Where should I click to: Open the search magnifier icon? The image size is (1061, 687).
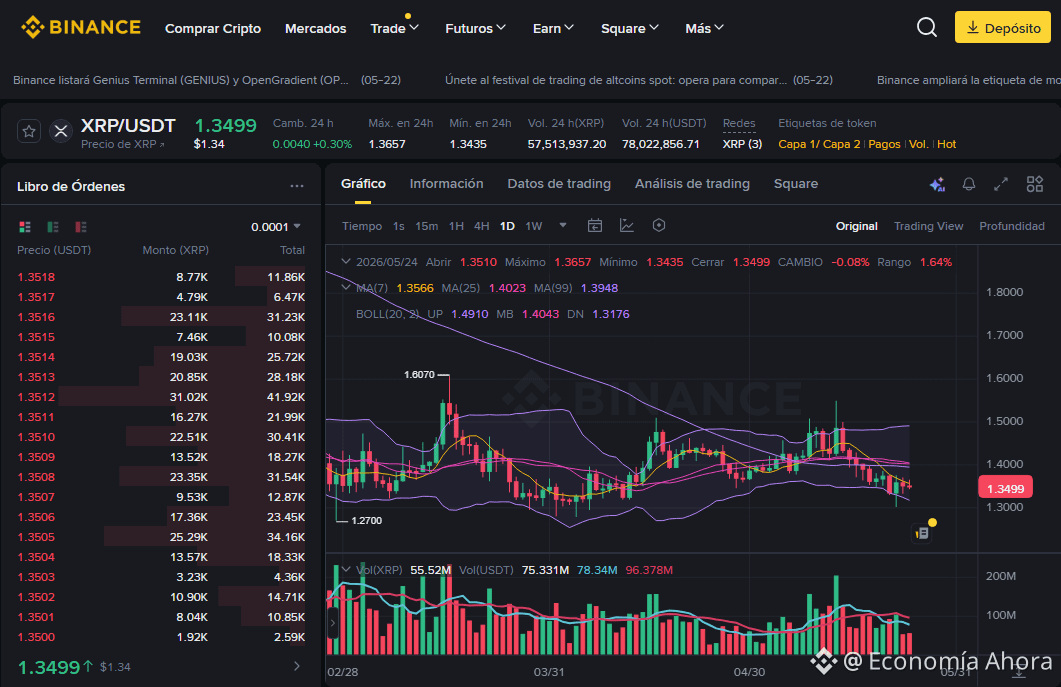click(926, 28)
